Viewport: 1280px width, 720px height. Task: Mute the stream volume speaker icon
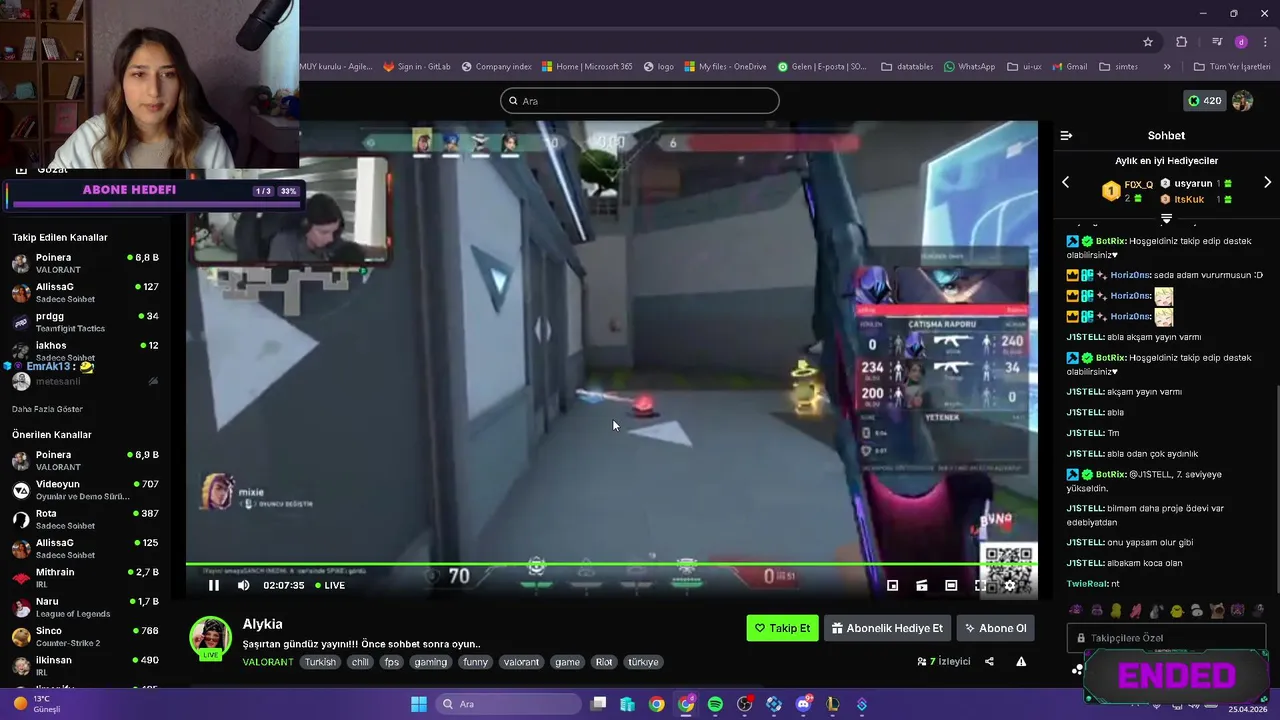click(x=243, y=585)
